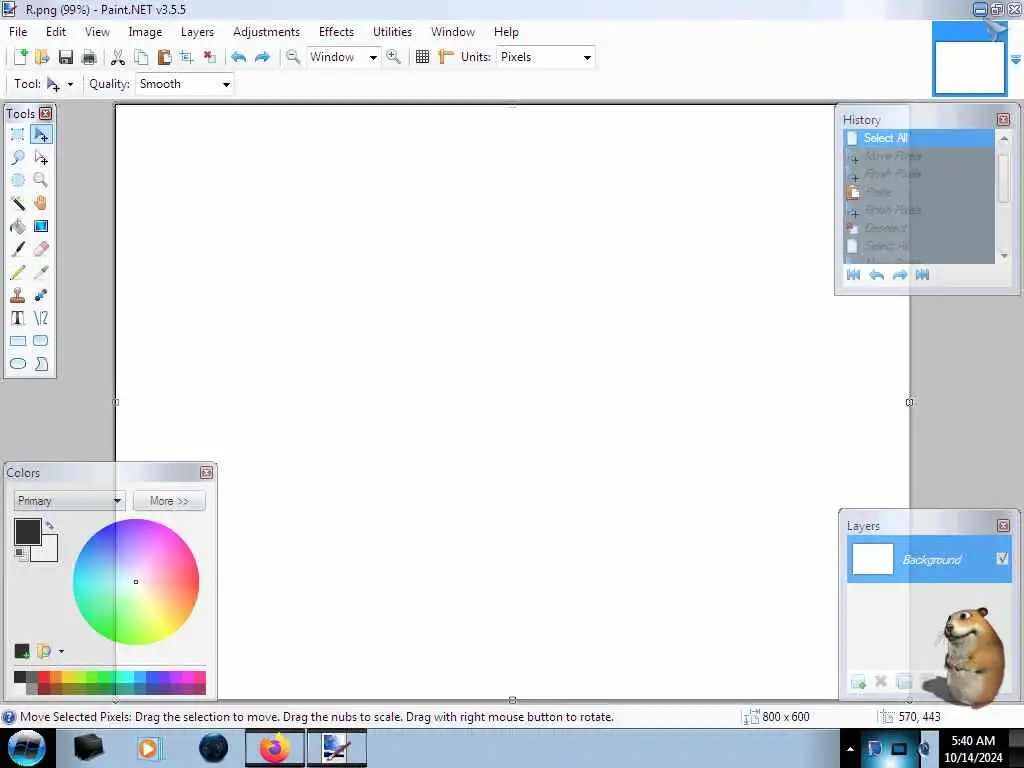This screenshot has width=1024, height=768.
Task: Click the Windows Start button
Action: (x=27, y=748)
